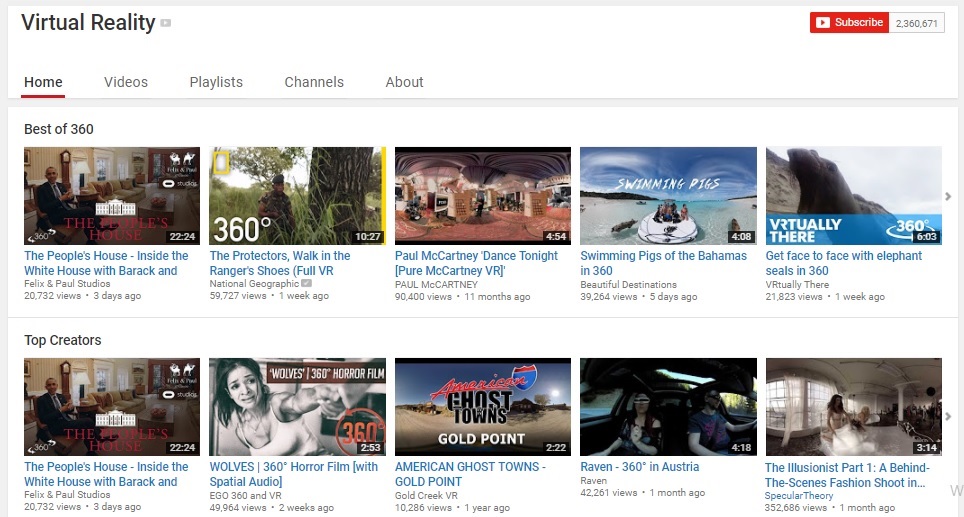Open the Top Creators section heading
The width and height of the screenshot is (964, 517).
(63, 340)
